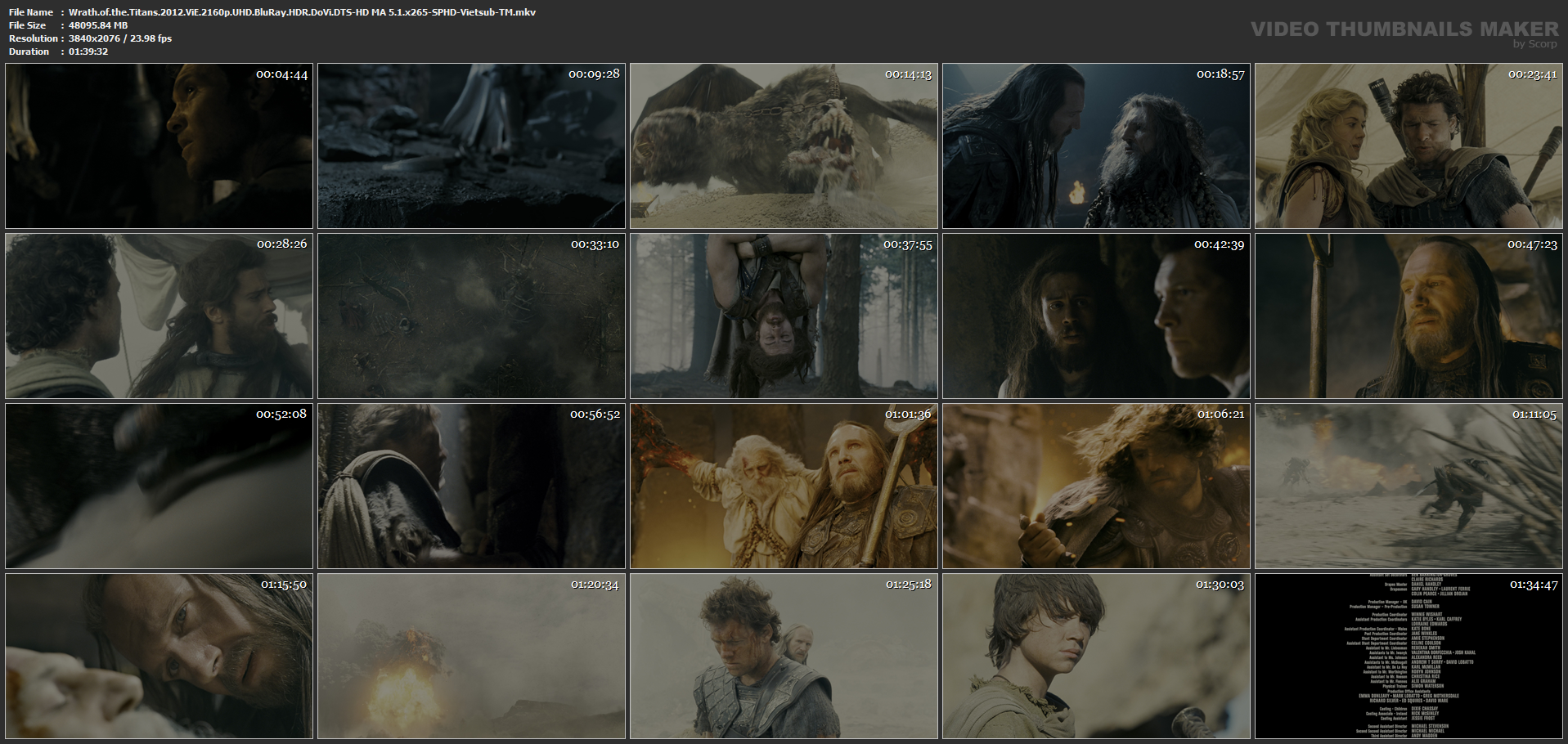Select the thumbnail stamped 00:47:23
The image size is (1568, 744).
click(1409, 316)
